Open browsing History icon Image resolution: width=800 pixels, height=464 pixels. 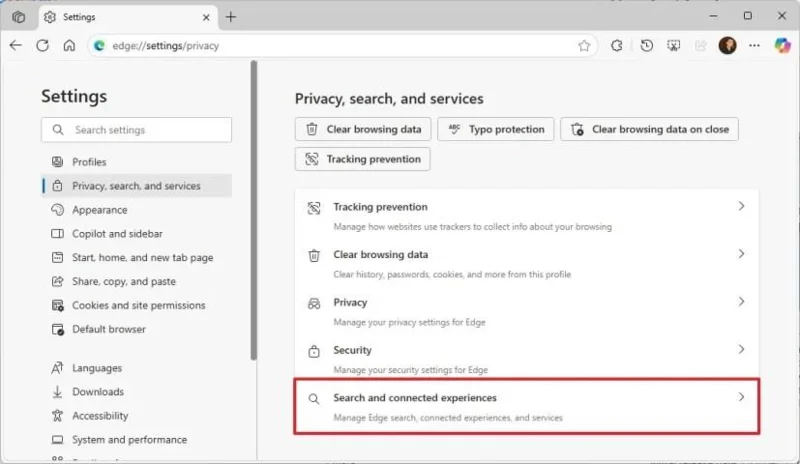(x=646, y=45)
